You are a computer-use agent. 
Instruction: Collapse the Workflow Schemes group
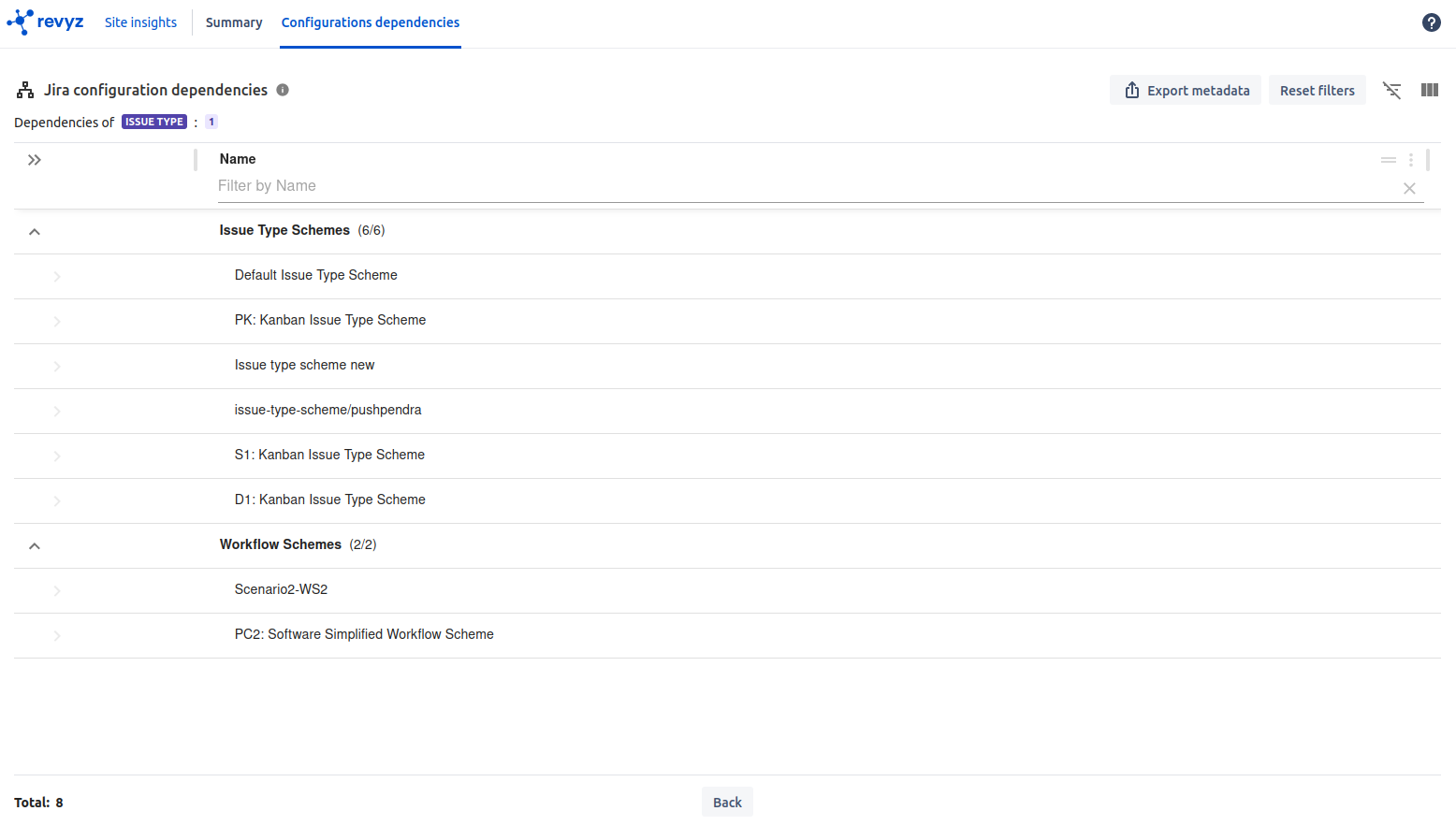click(x=35, y=544)
